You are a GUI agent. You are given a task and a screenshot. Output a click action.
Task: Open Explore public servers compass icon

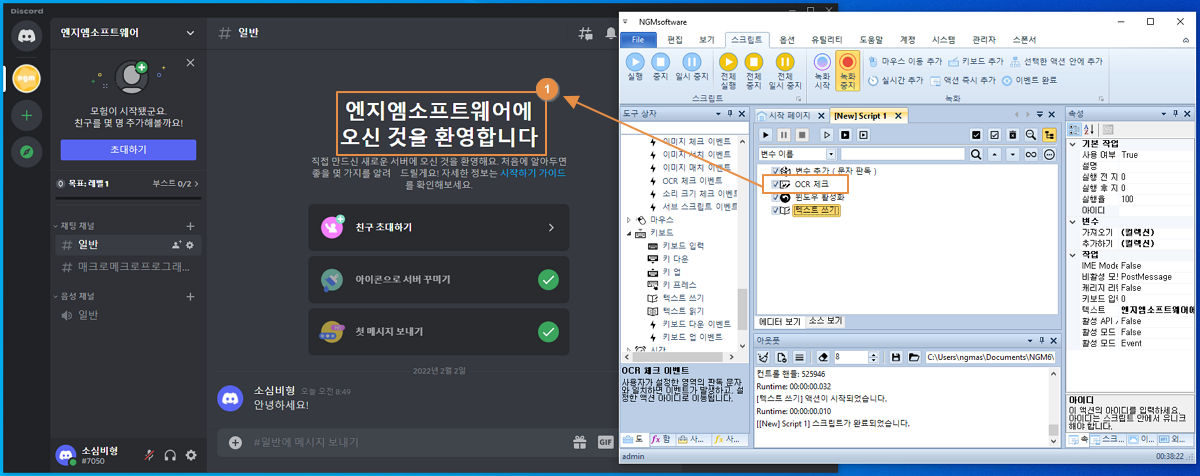pyautogui.click(x=26, y=152)
